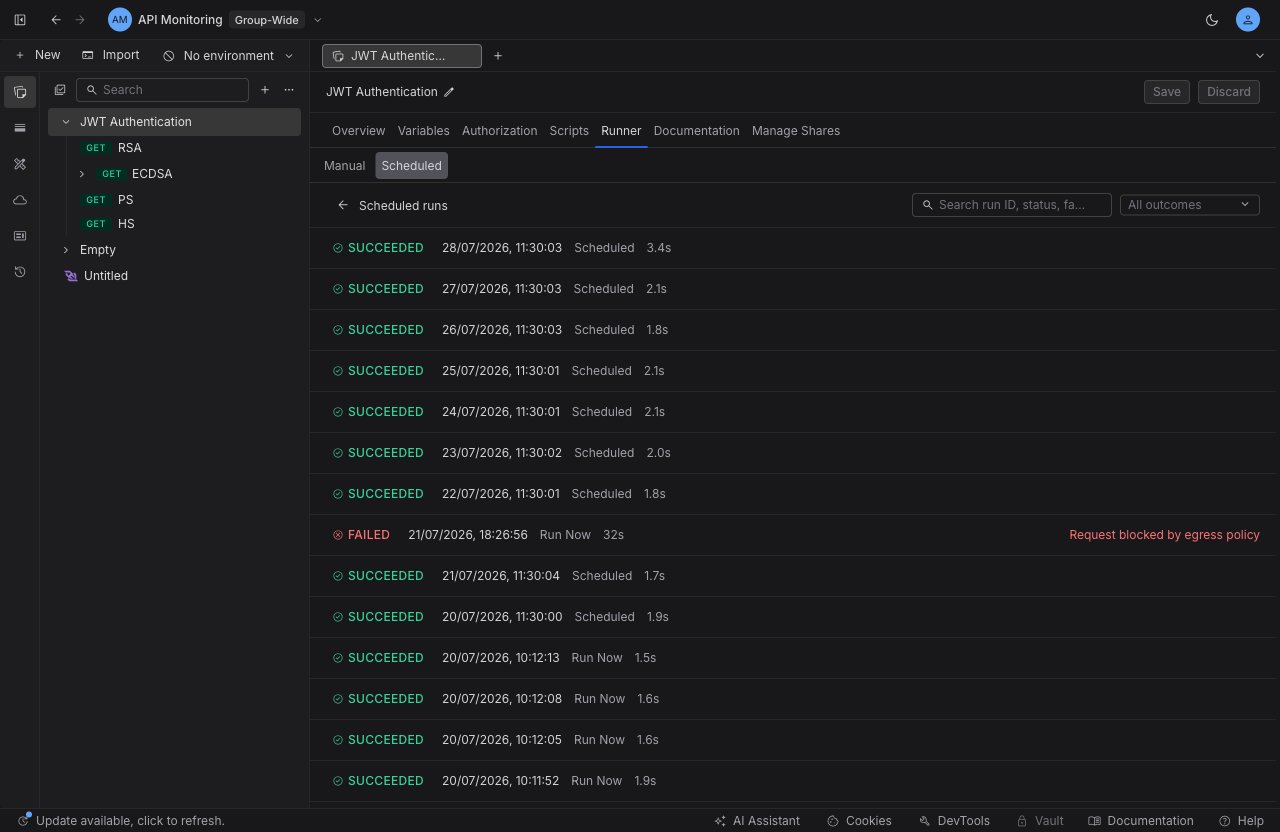Open the HS GET request

click(175, 224)
